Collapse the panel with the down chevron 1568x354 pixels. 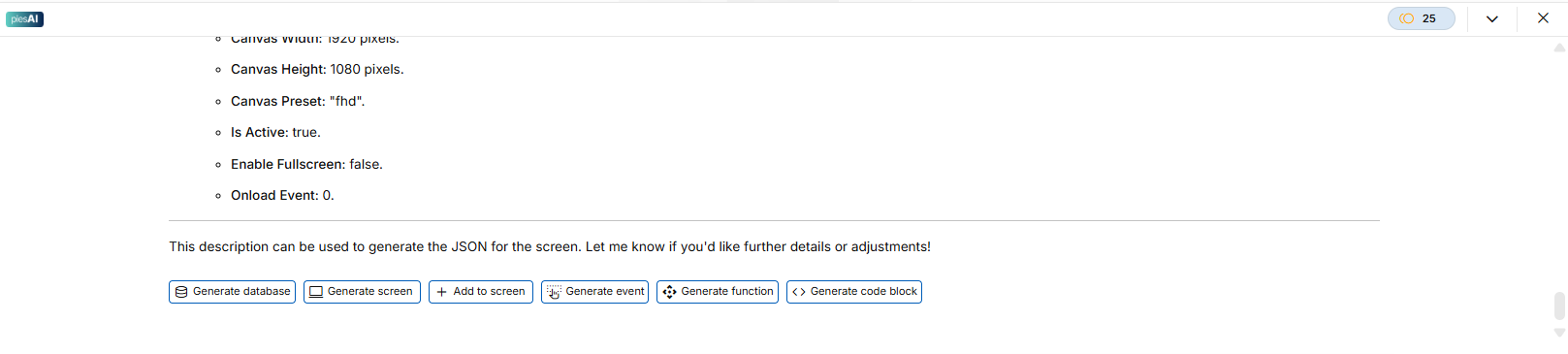[x=1492, y=18]
